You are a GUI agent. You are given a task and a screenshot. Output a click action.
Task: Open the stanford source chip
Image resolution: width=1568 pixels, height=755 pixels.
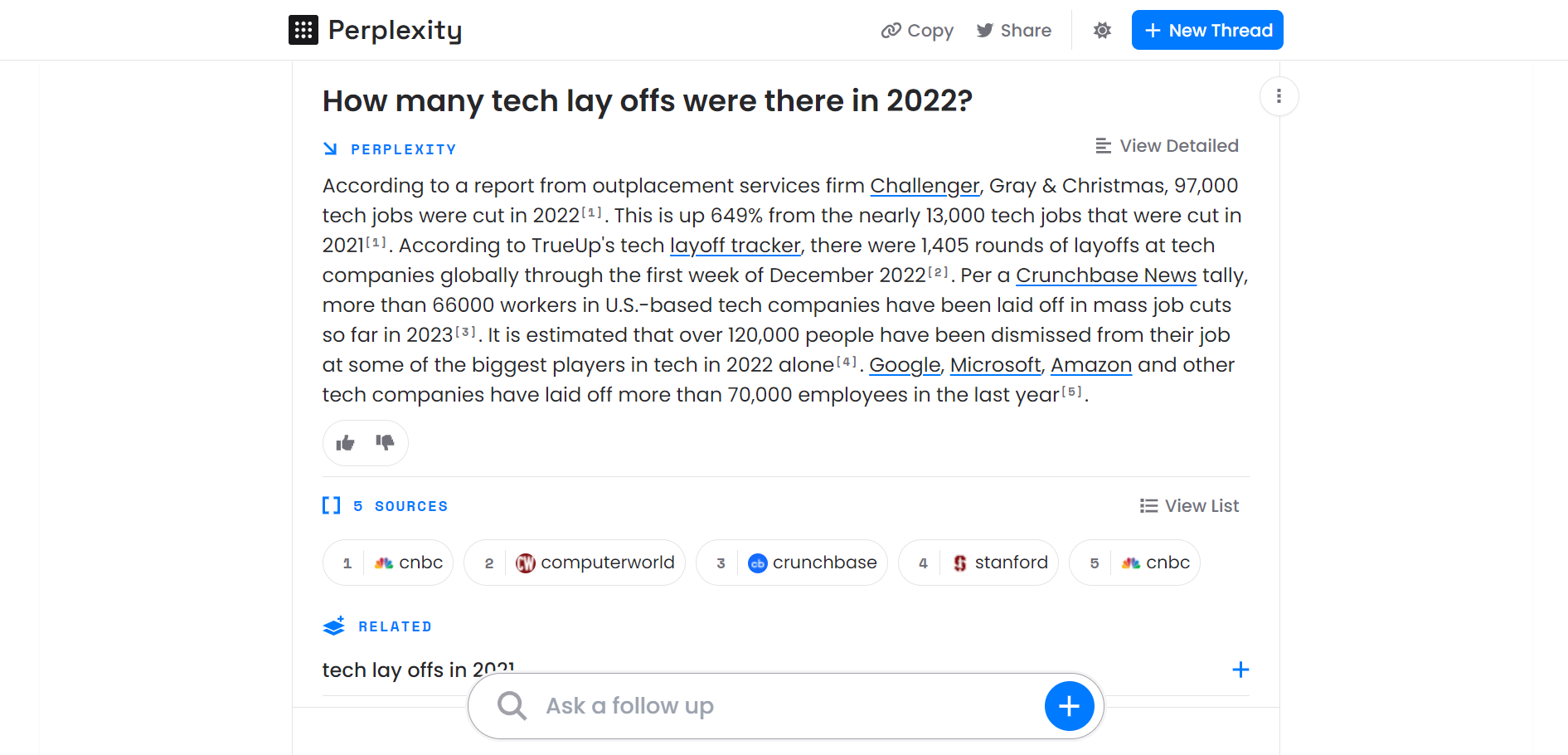tap(978, 563)
